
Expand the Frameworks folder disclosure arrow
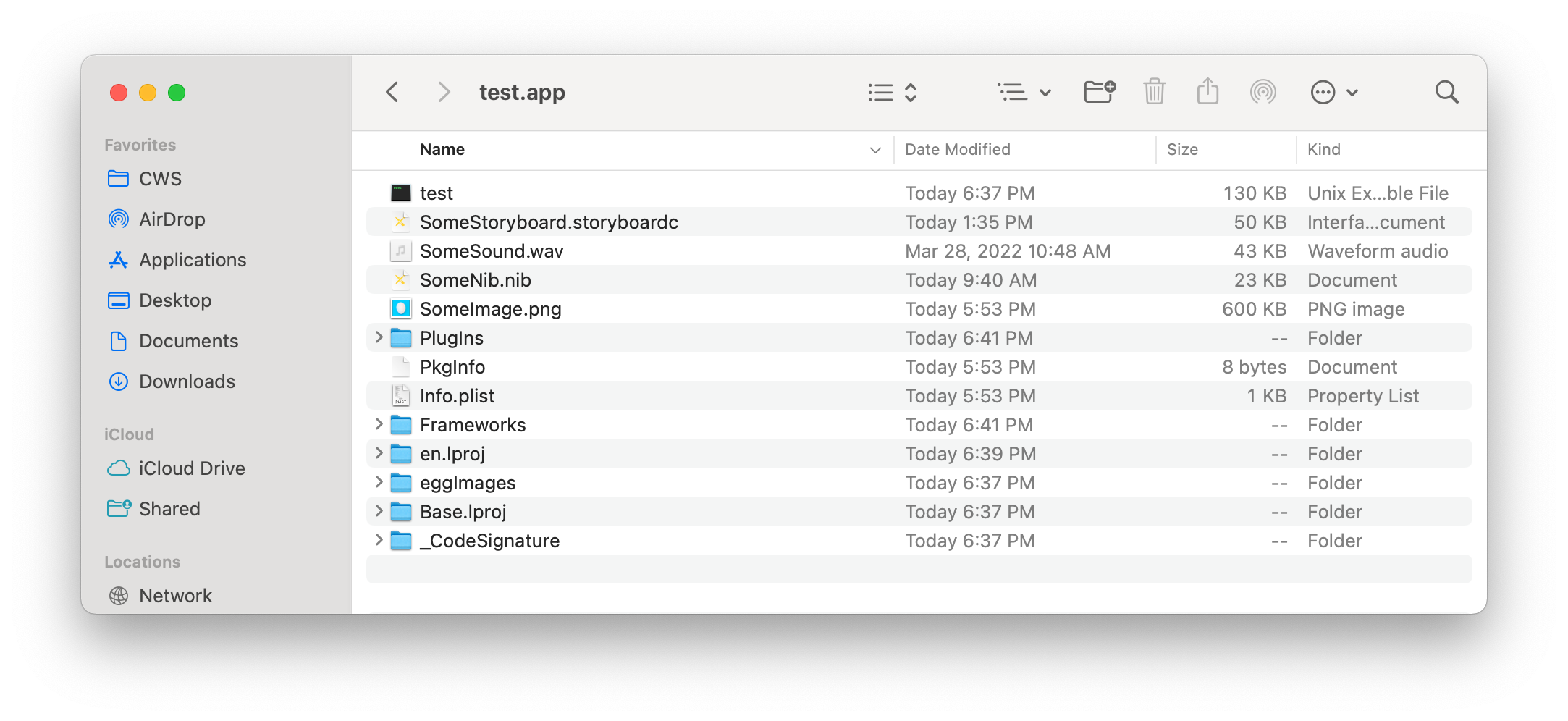(379, 424)
